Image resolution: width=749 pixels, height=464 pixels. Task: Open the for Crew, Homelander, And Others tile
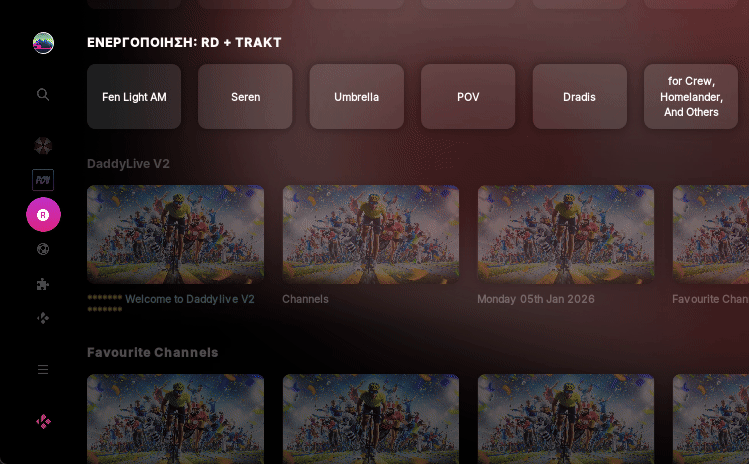[x=691, y=97]
